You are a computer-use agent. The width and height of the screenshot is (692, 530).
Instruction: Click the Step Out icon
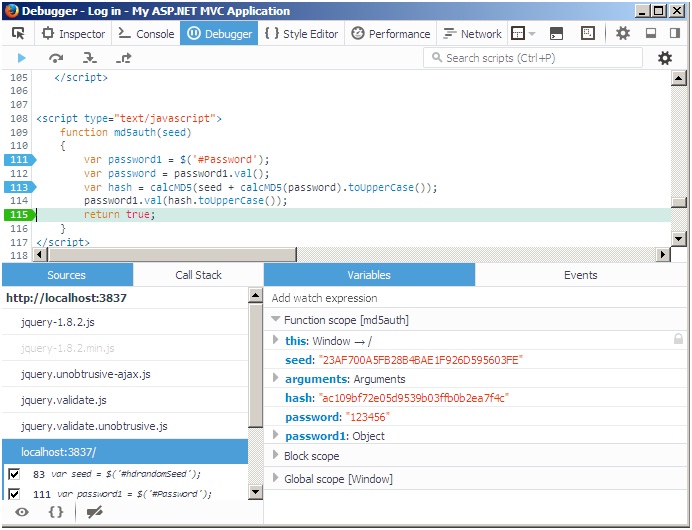point(124,58)
